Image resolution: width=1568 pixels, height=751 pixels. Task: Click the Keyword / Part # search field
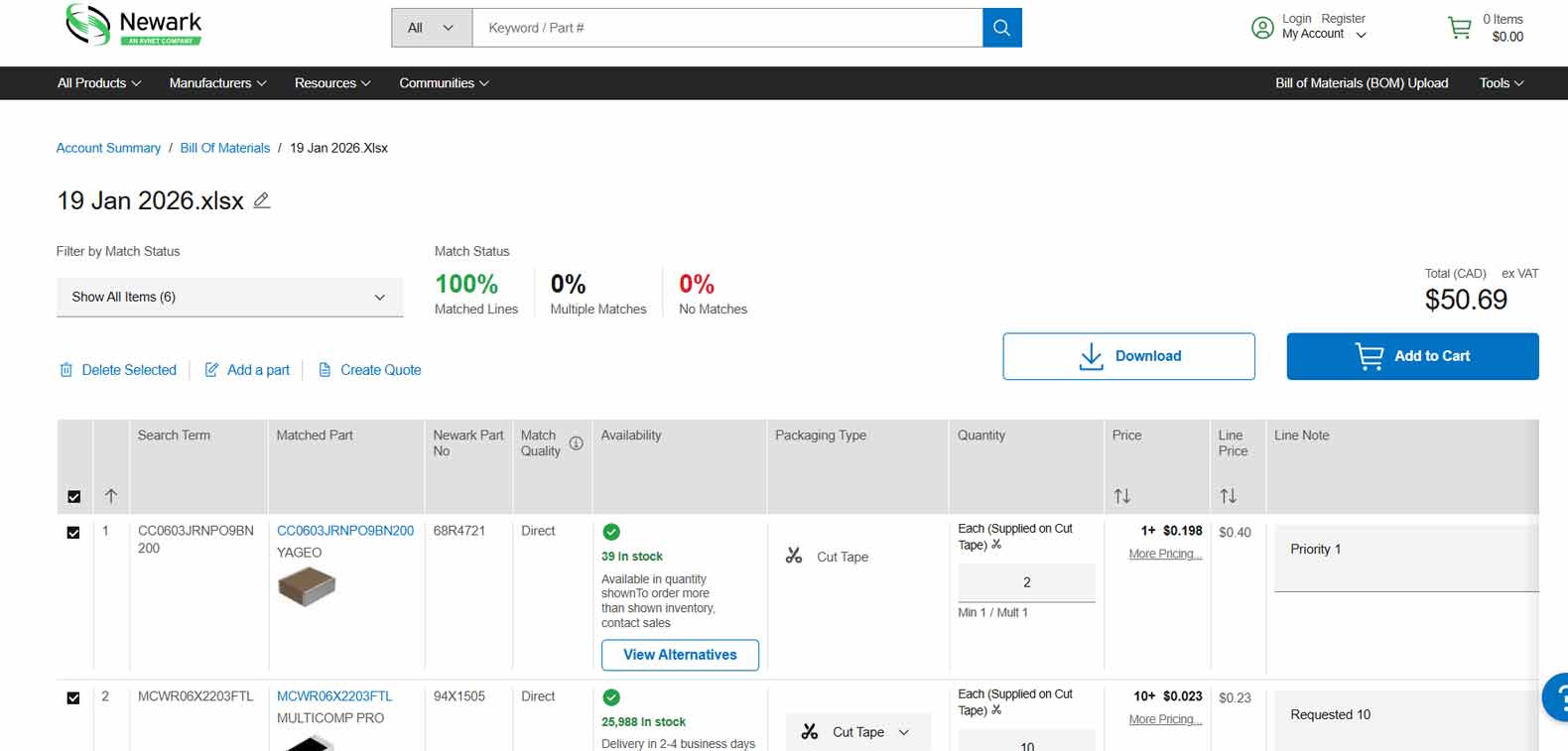pos(726,28)
